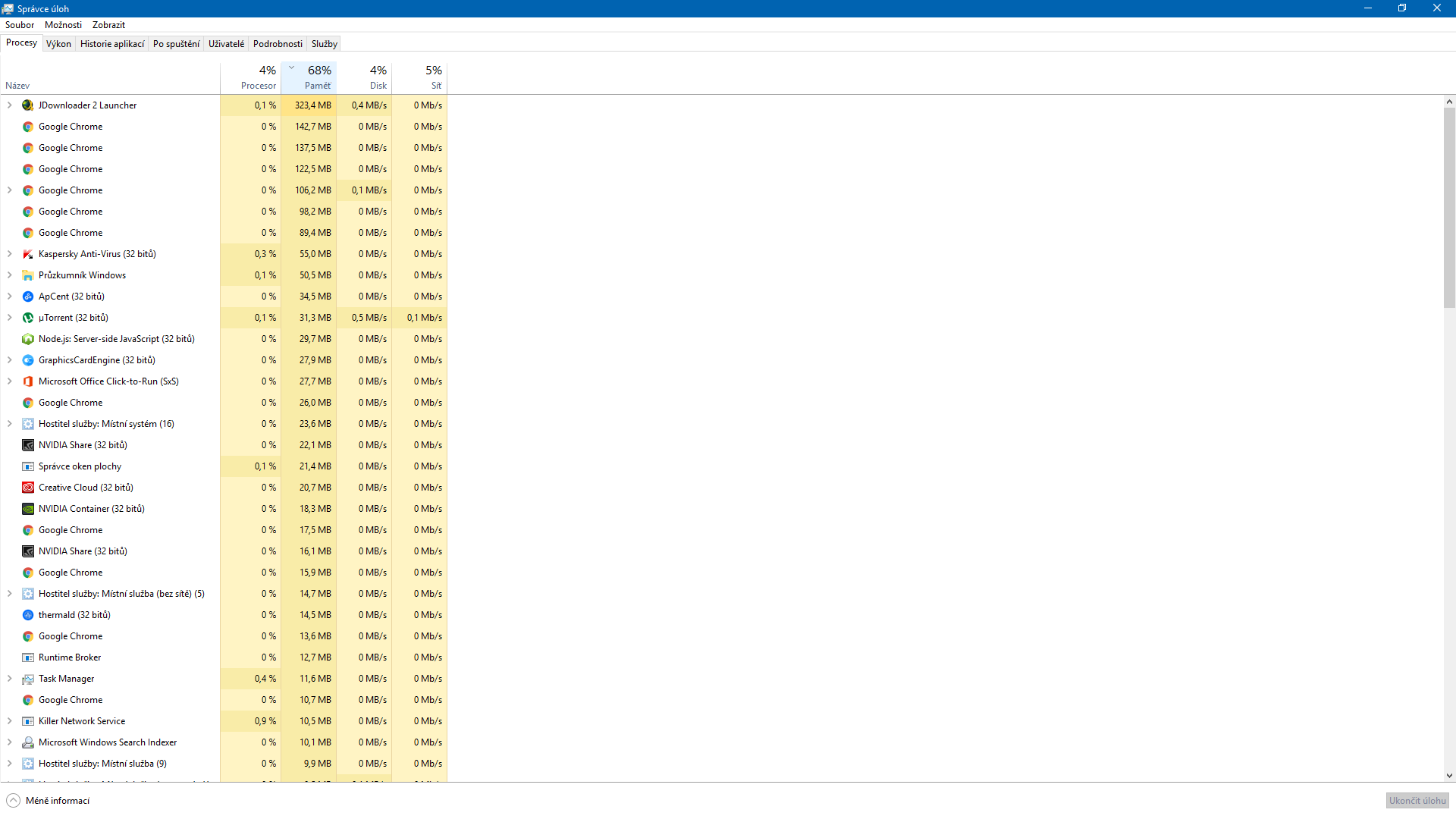The height and width of the screenshot is (819, 1456).
Task: Sort by the Procesor column header
Action: pos(250,77)
